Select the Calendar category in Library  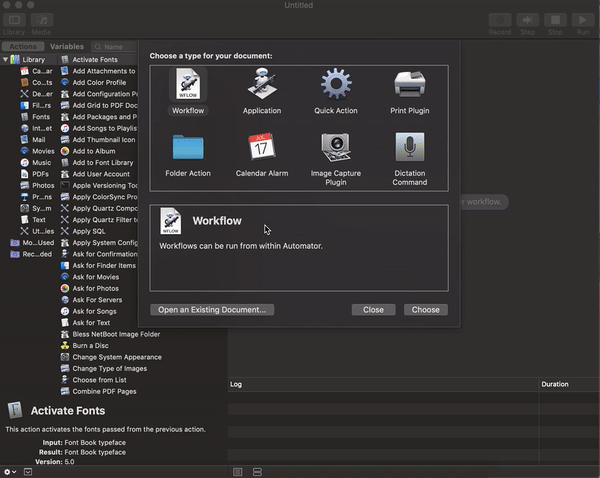point(37,71)
